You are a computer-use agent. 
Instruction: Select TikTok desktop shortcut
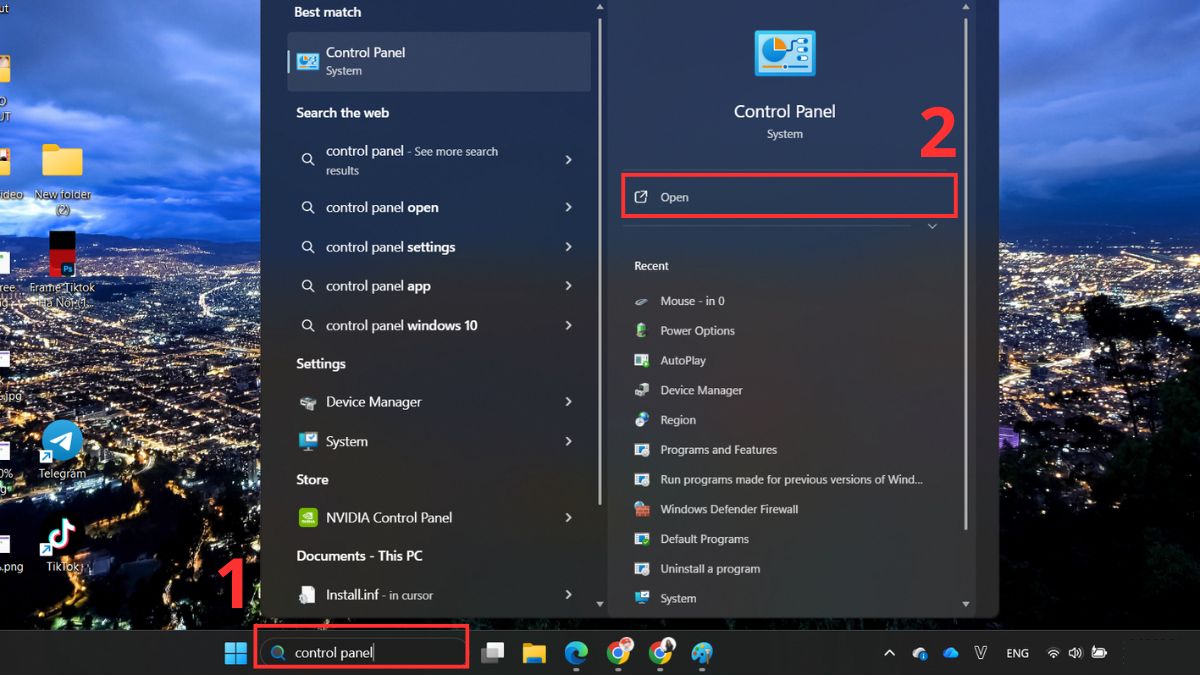pyautogui.click(x=62, y=544)
